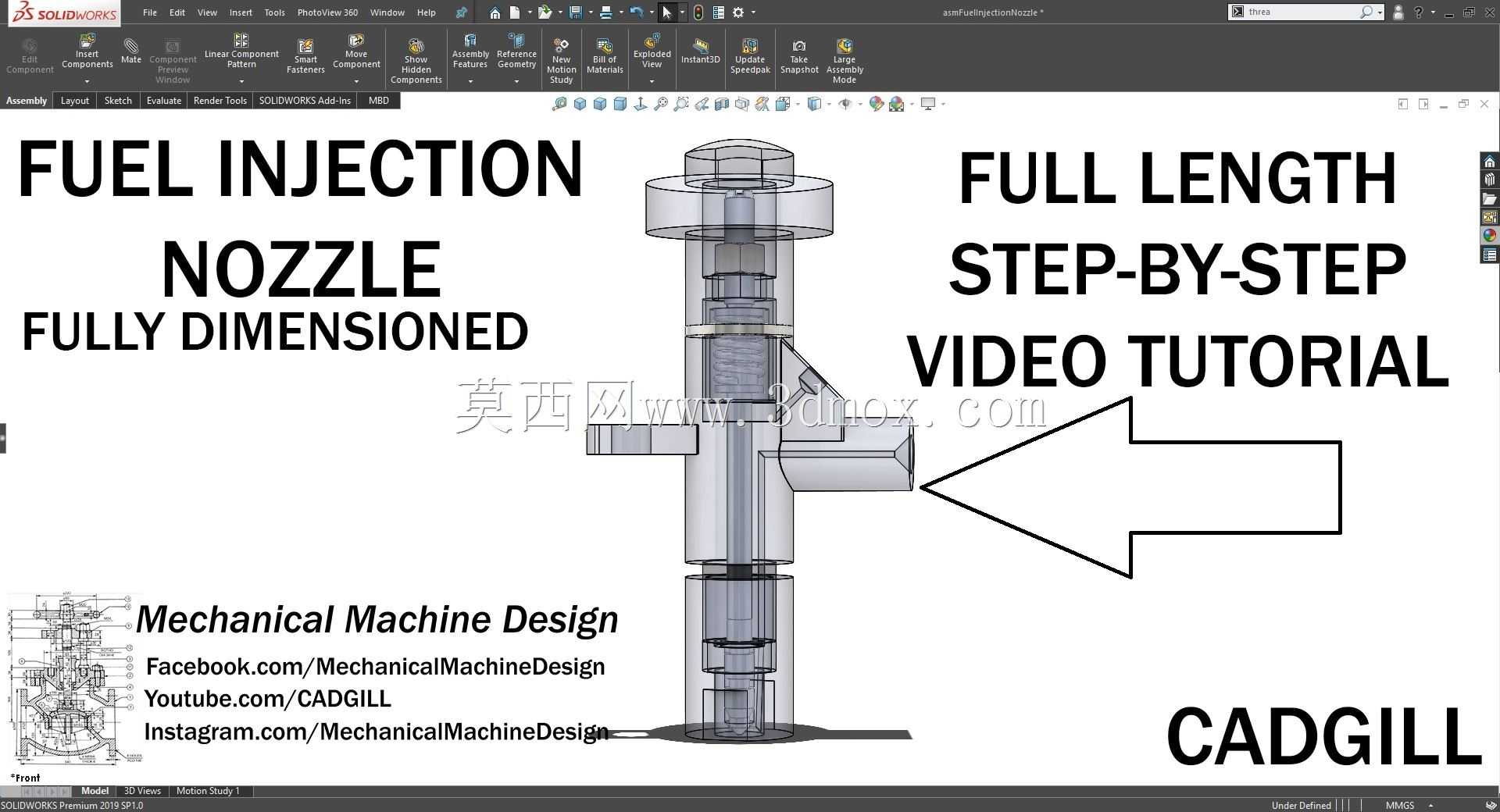Viewport: 1500px width, 812px height.
Task: Open File Properties list icon
Action: coord(719,12)
